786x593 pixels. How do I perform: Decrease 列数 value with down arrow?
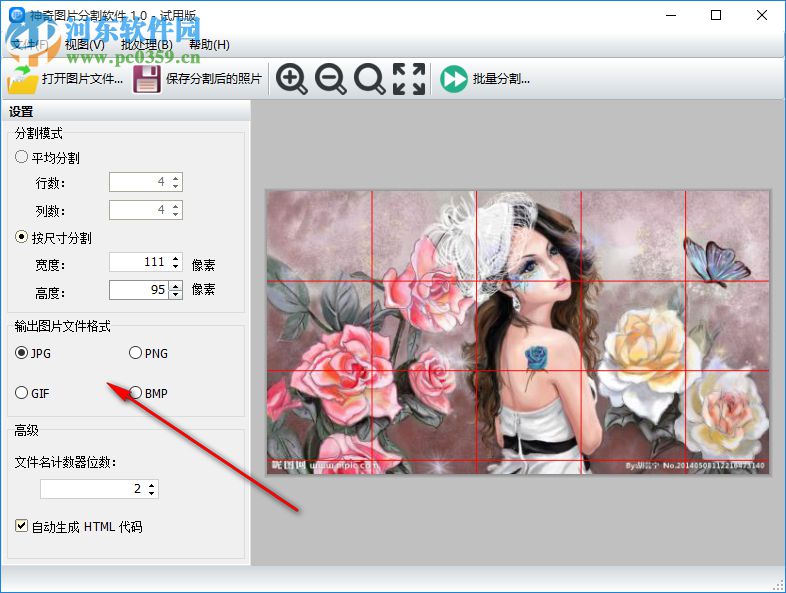coord(175,215)
